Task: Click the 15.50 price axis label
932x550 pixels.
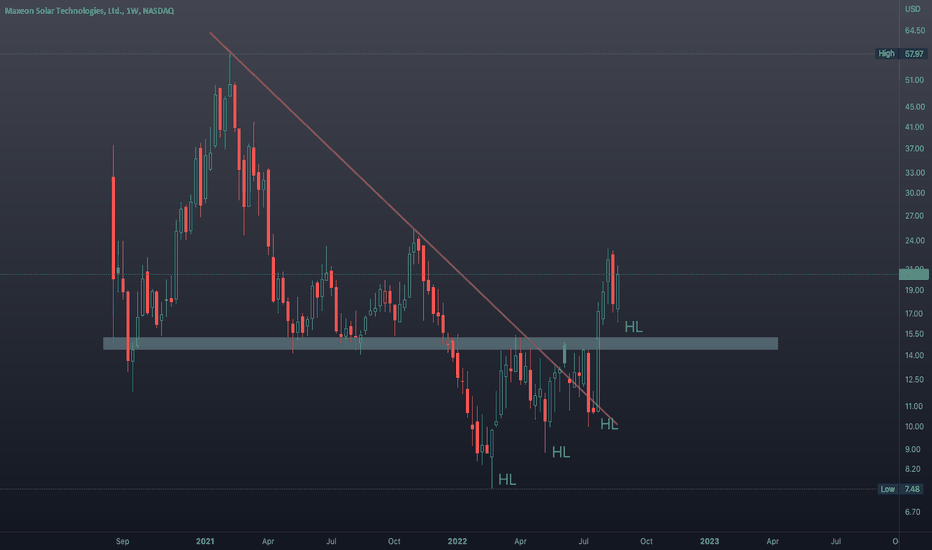Action: tap(915, 334)
